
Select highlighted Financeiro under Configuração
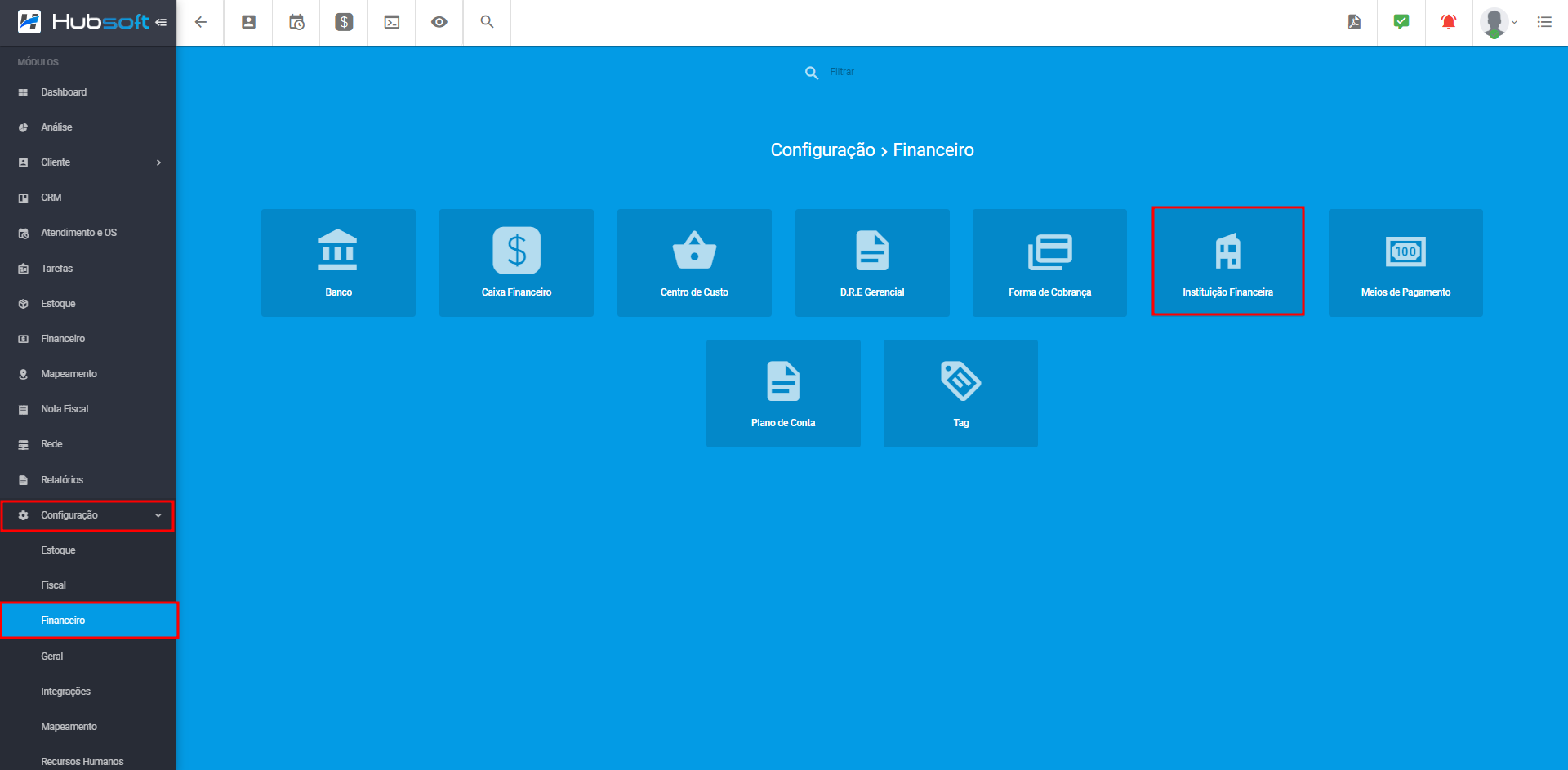point(88,621)
